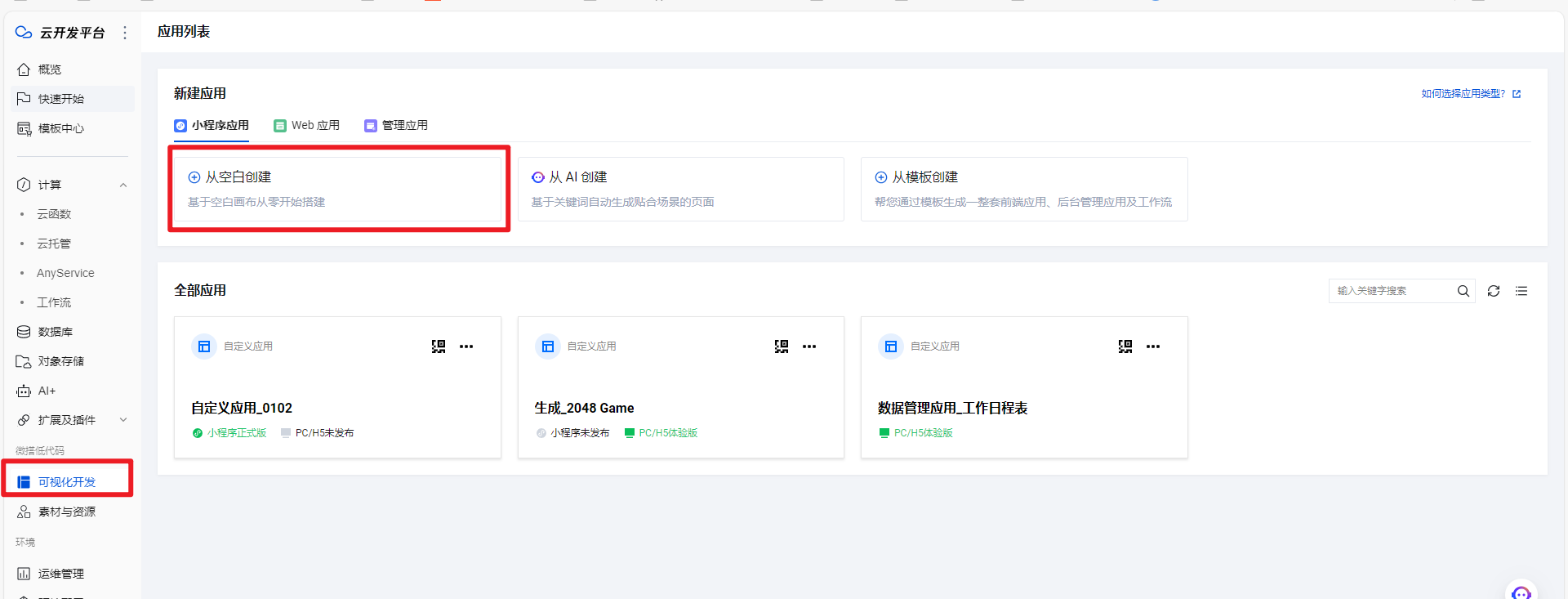Show QR code for 数据管理应用_工作日程表
This screenshot has width=1568, height=599.
pyautogui.click(x=1125, y=346)
